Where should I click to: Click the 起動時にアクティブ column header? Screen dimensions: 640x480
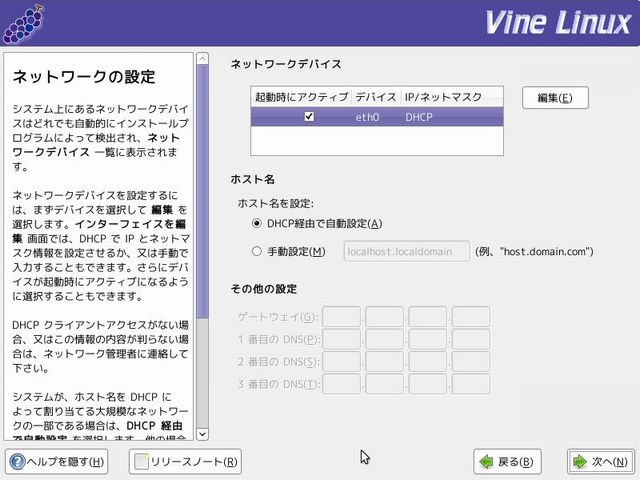[x=300, y=97]
